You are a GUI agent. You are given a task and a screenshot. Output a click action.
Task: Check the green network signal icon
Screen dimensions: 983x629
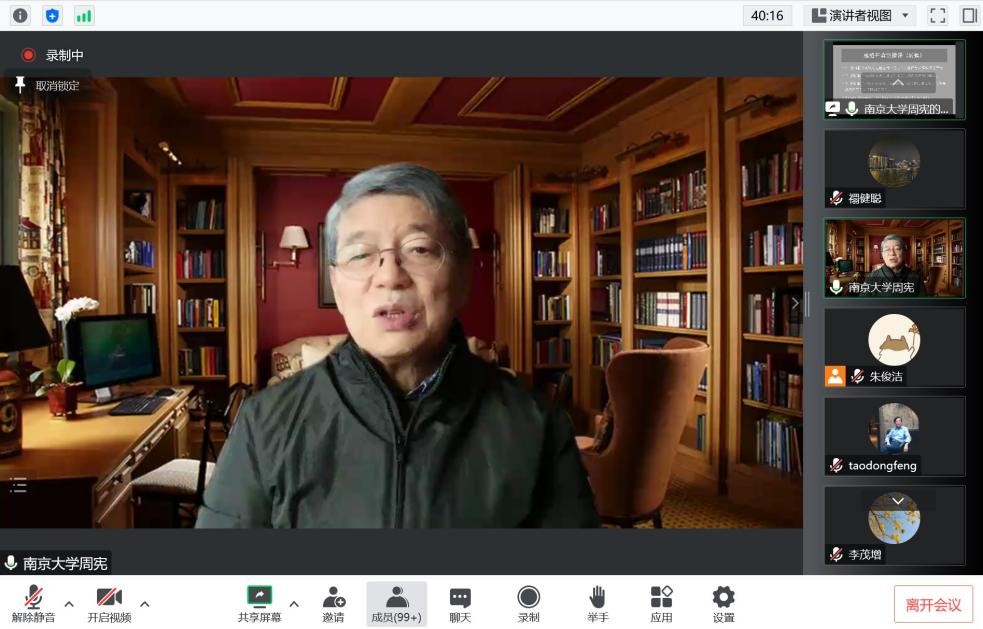click(84, 15)
